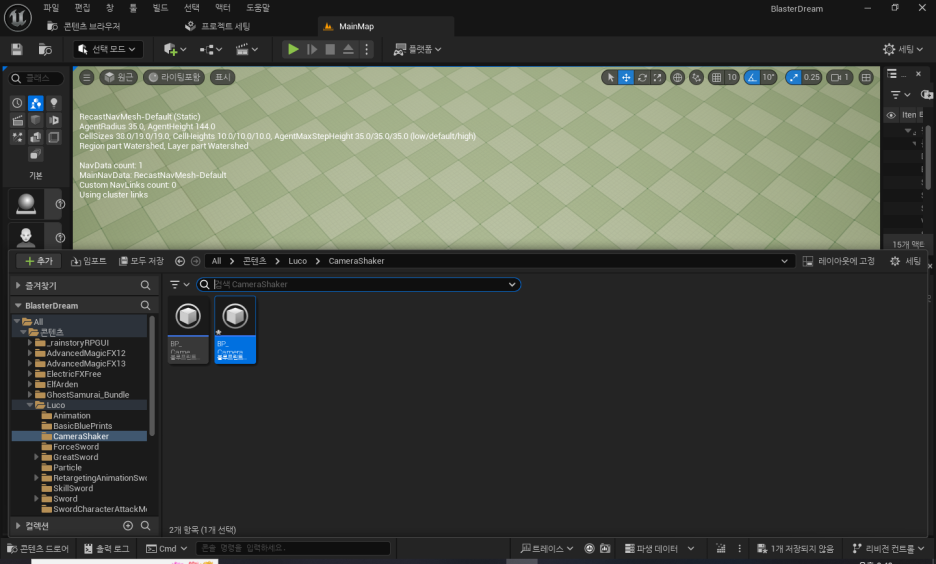Open the 빌드 menu

click(x=160, y=8)
